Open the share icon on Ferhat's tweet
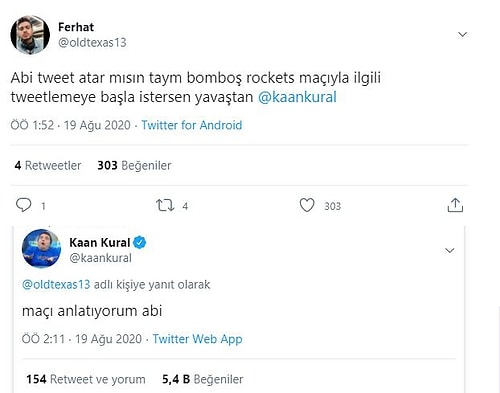Screen dimensions: 500x393 click(455, 205)
